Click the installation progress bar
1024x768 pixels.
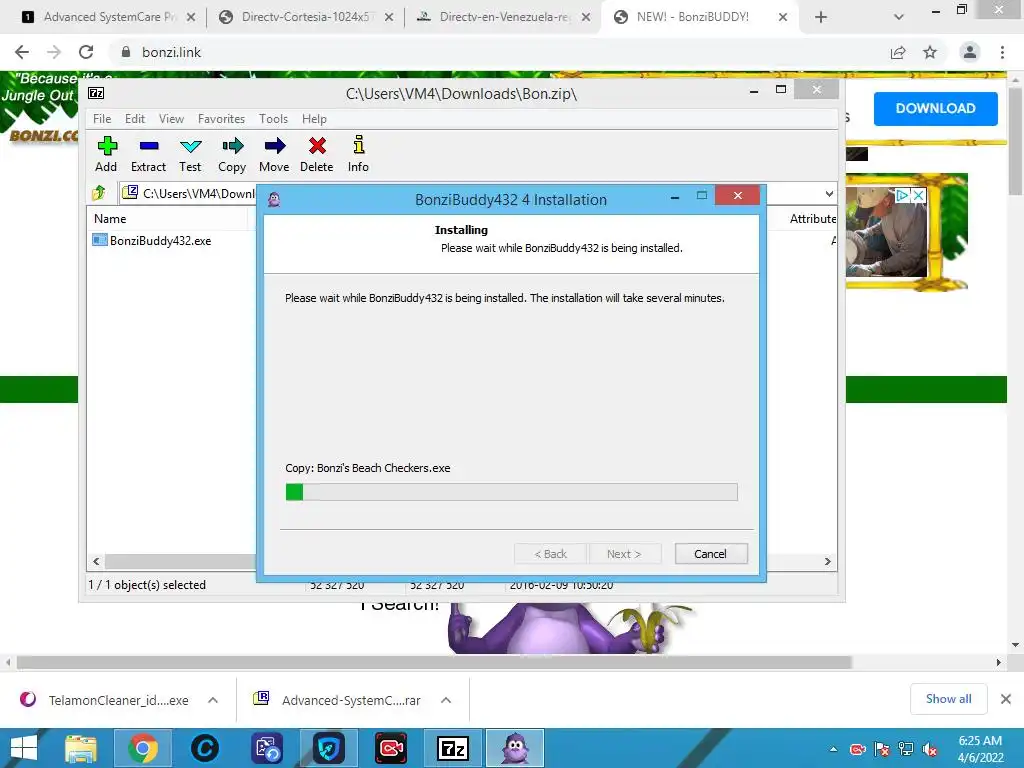coord(511,492)
